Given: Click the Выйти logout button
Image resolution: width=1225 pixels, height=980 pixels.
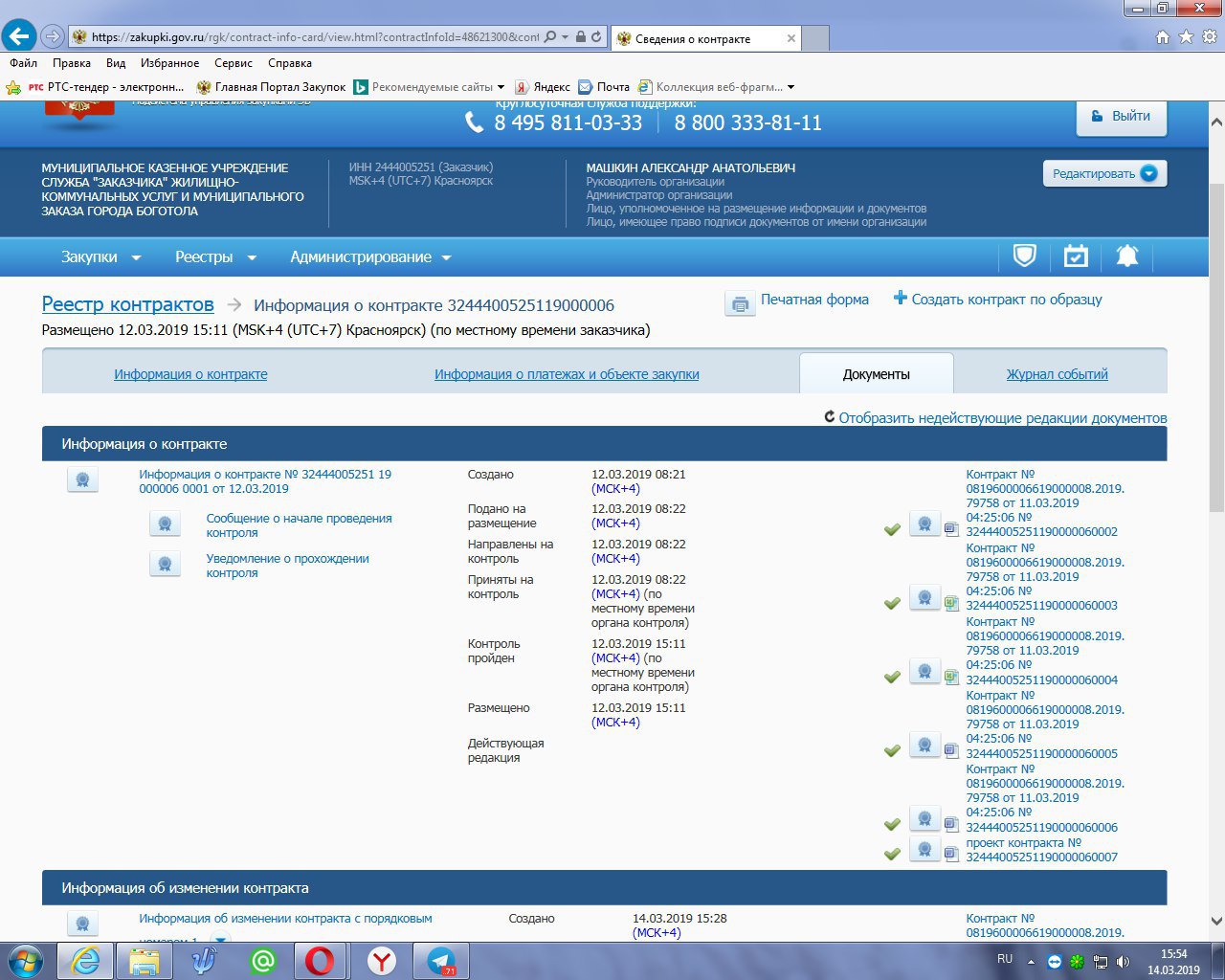Looking at the screenshot, I should point(1121,117).
